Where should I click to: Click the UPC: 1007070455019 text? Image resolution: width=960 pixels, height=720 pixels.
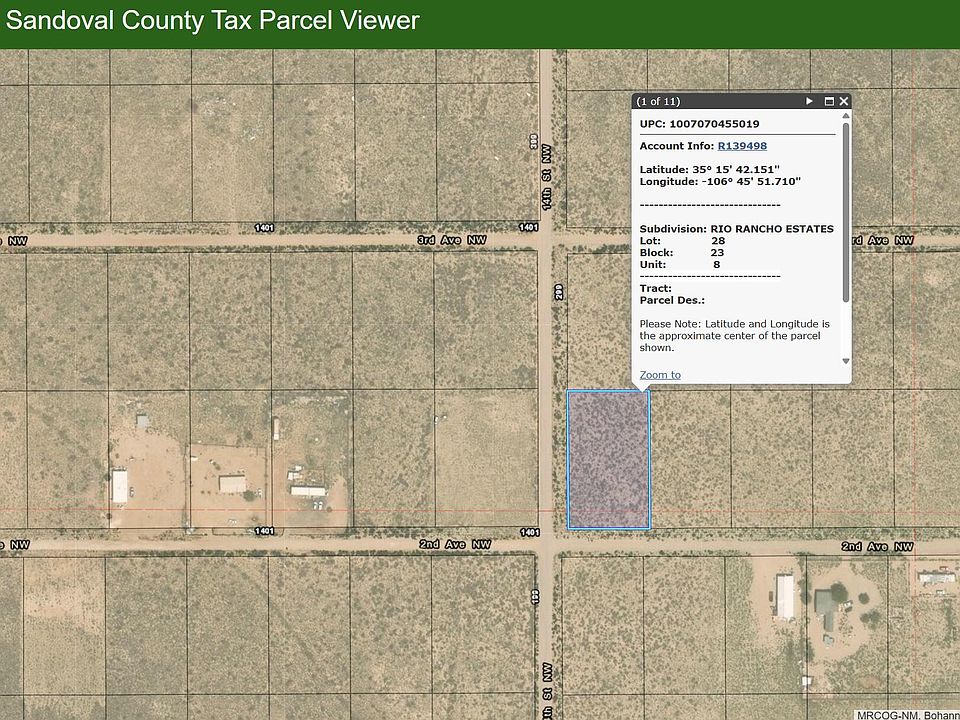tap(699, 124)
